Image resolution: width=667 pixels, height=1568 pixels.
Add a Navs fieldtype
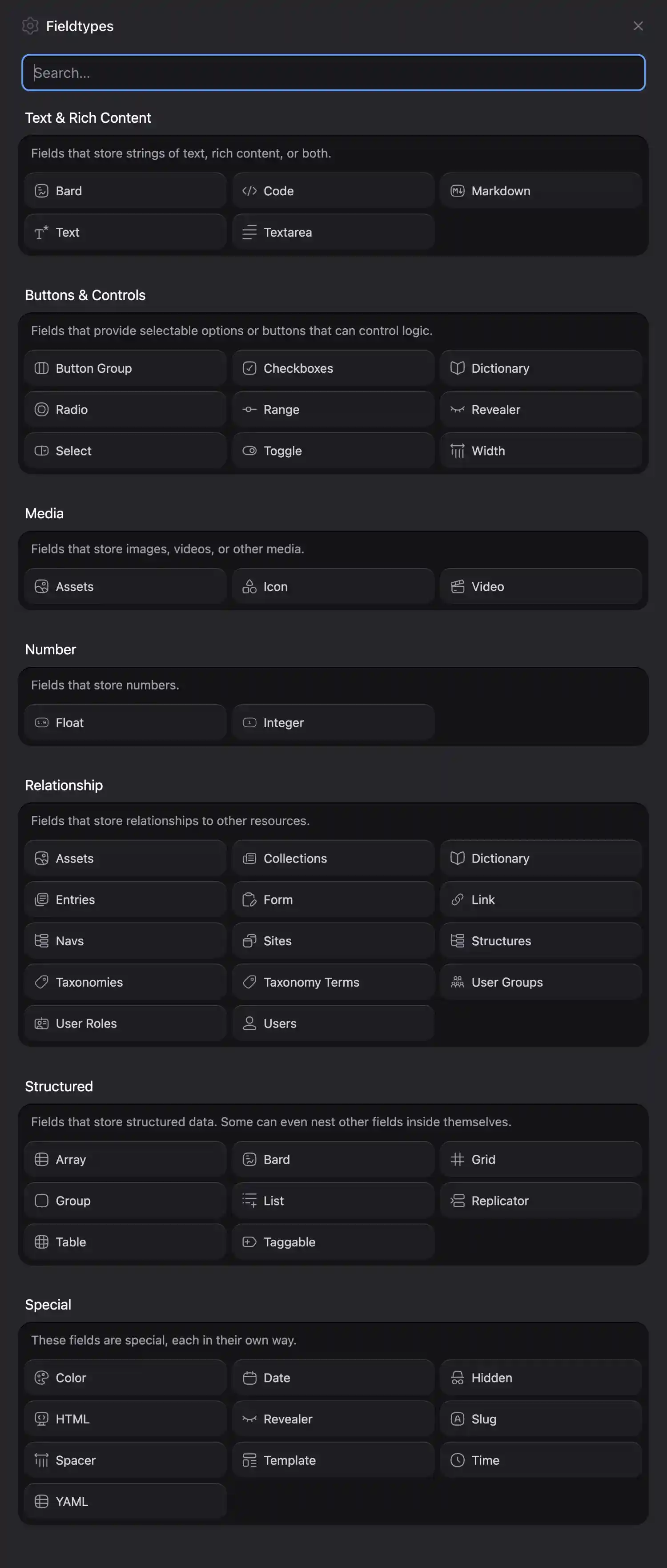pos(125,941)
